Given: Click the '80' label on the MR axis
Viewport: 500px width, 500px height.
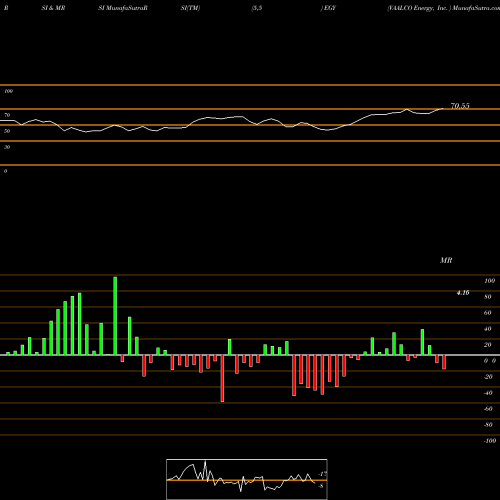Looking at the screenshot, I should (x=488, y=297).
